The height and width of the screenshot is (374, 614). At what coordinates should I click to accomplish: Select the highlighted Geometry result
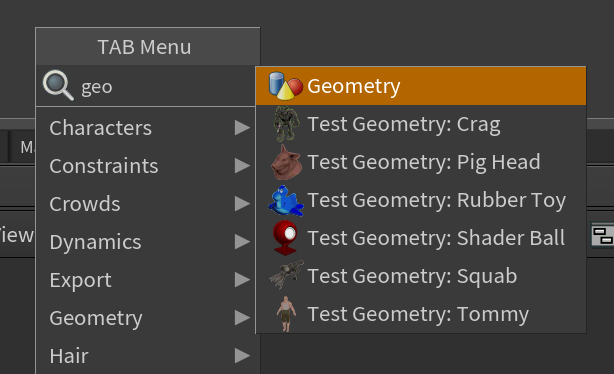point(421,86)
